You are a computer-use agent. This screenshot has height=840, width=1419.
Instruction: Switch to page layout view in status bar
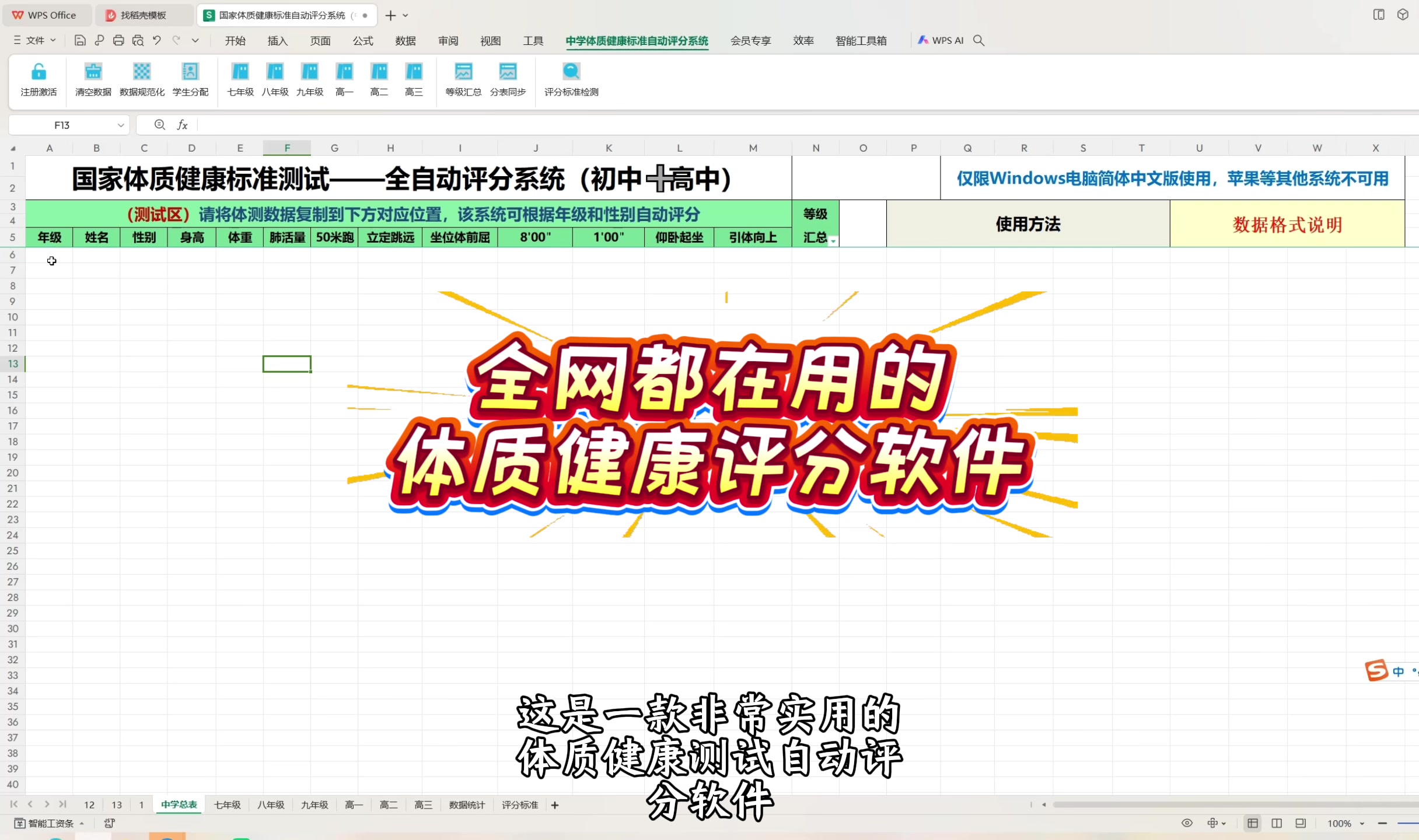click(1276, 824)
